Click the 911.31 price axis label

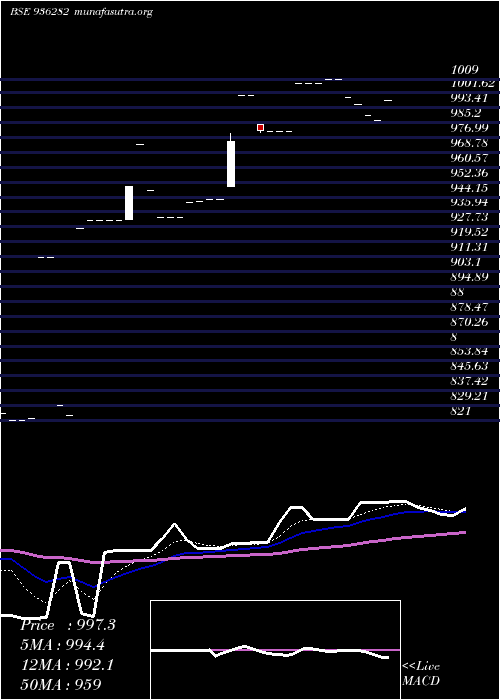tap(469, 247)
